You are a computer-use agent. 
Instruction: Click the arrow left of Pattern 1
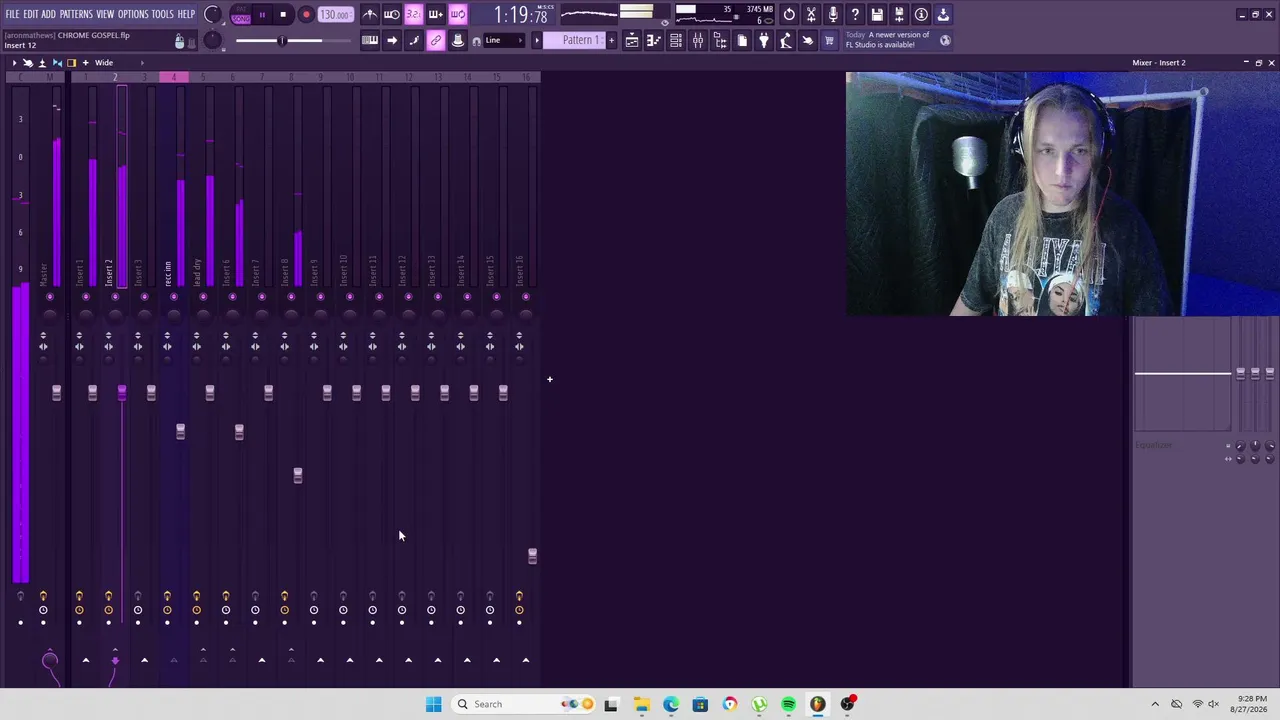(x=537, y=41)
